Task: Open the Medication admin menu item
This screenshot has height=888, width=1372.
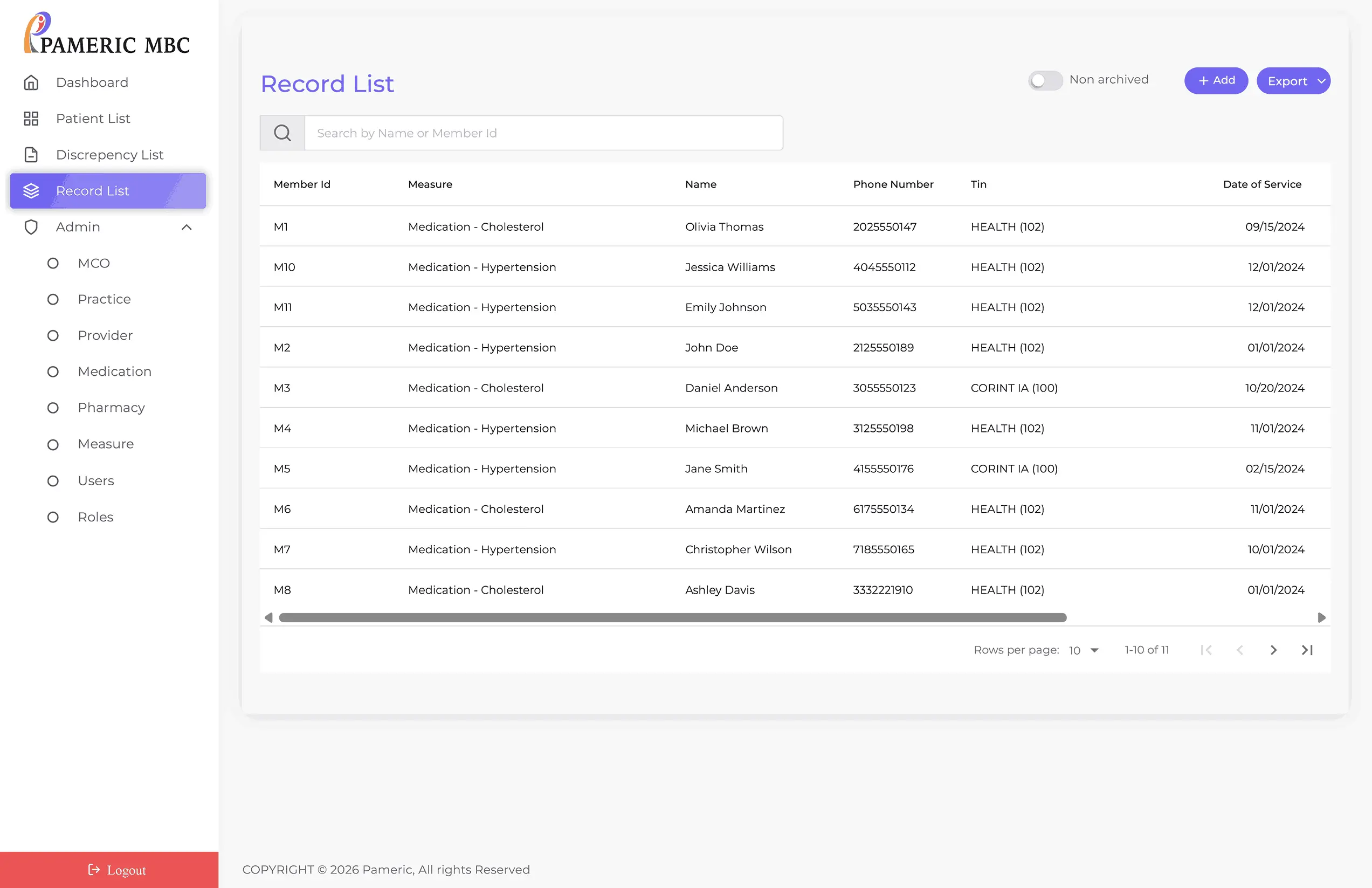Action: 115,372
